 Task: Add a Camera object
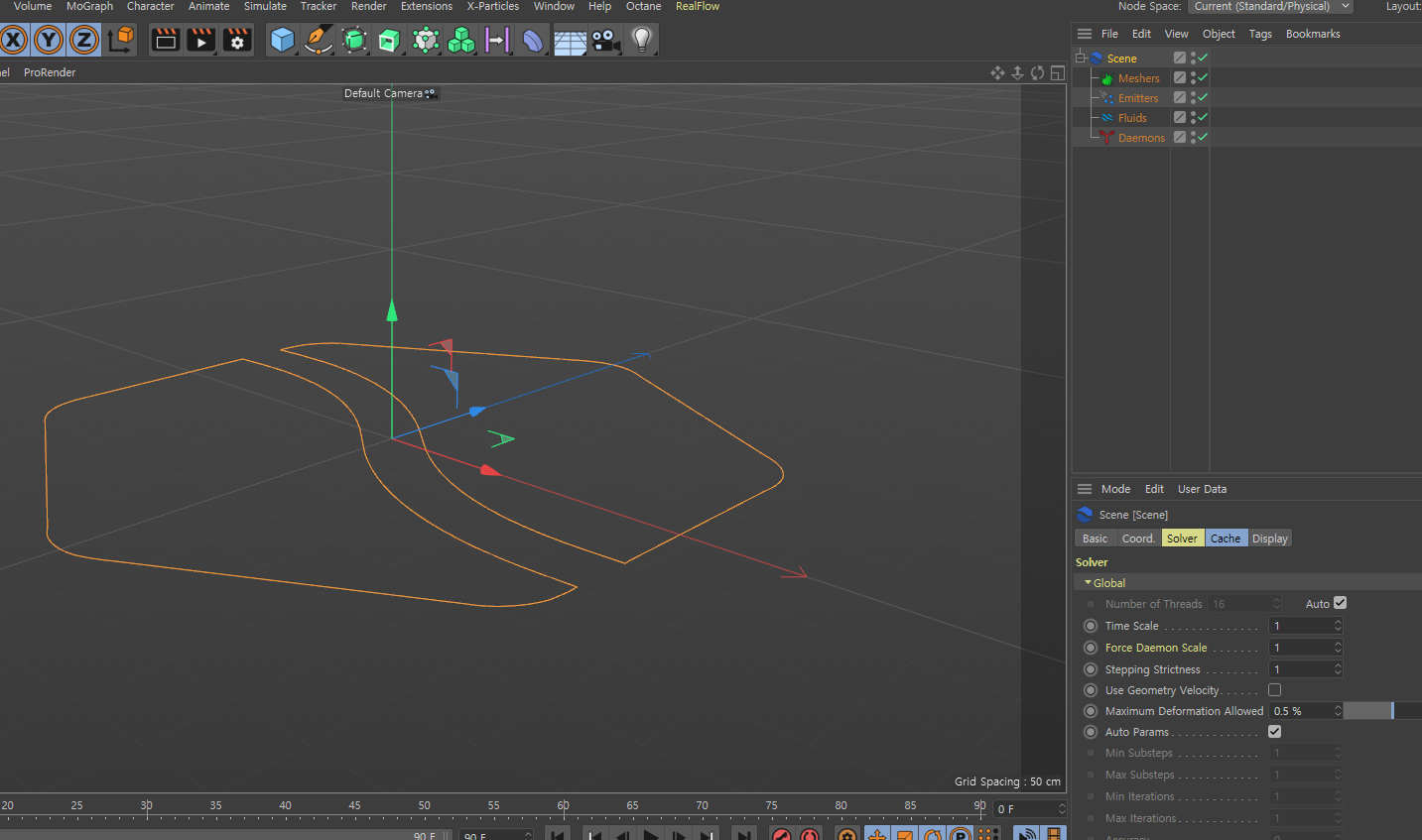605,40
